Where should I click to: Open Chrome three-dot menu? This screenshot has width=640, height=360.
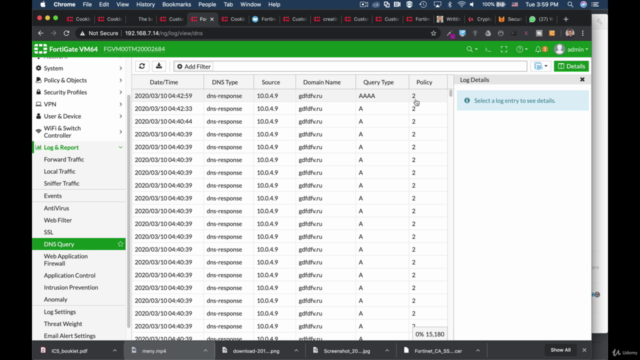coord(583,33)
